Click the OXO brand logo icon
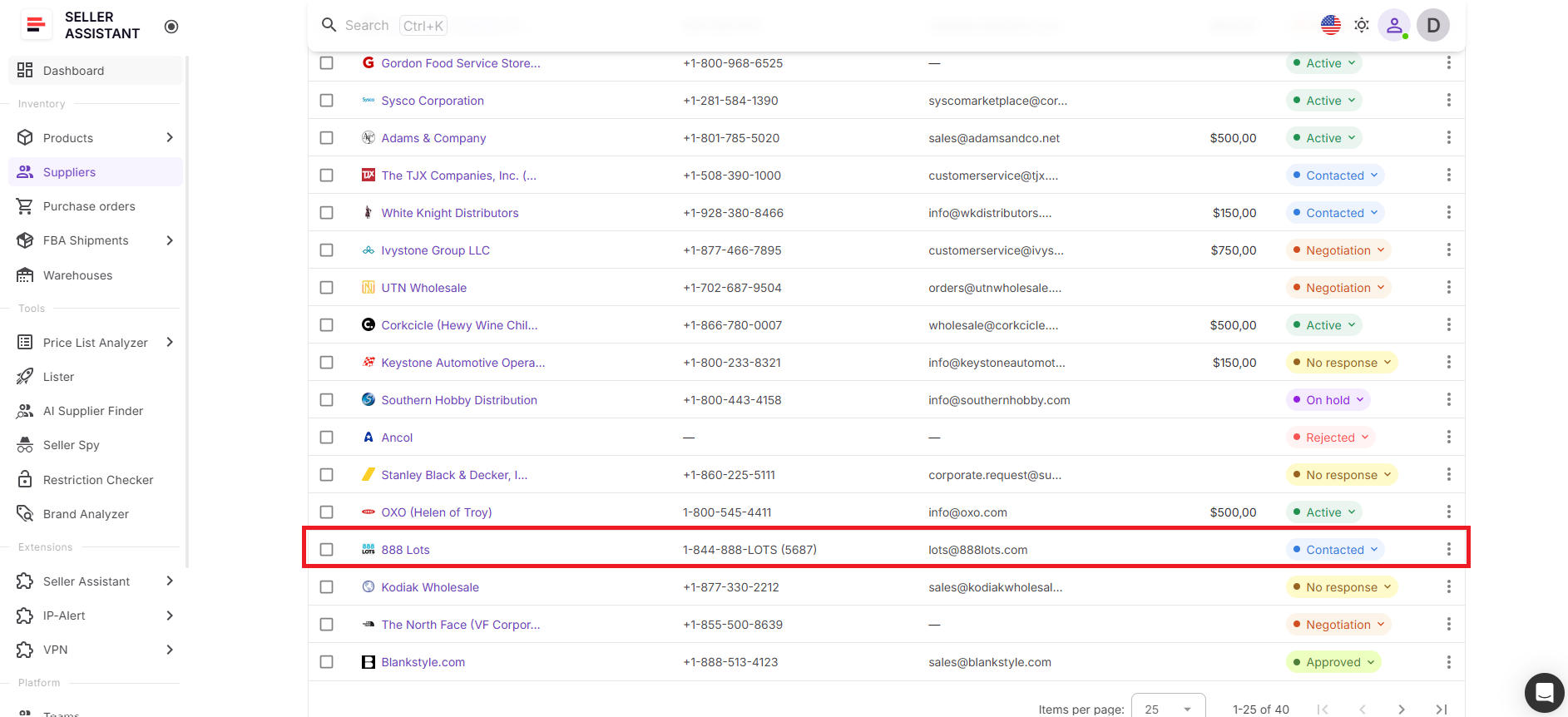1568x717 pixels. pos(369,512)
